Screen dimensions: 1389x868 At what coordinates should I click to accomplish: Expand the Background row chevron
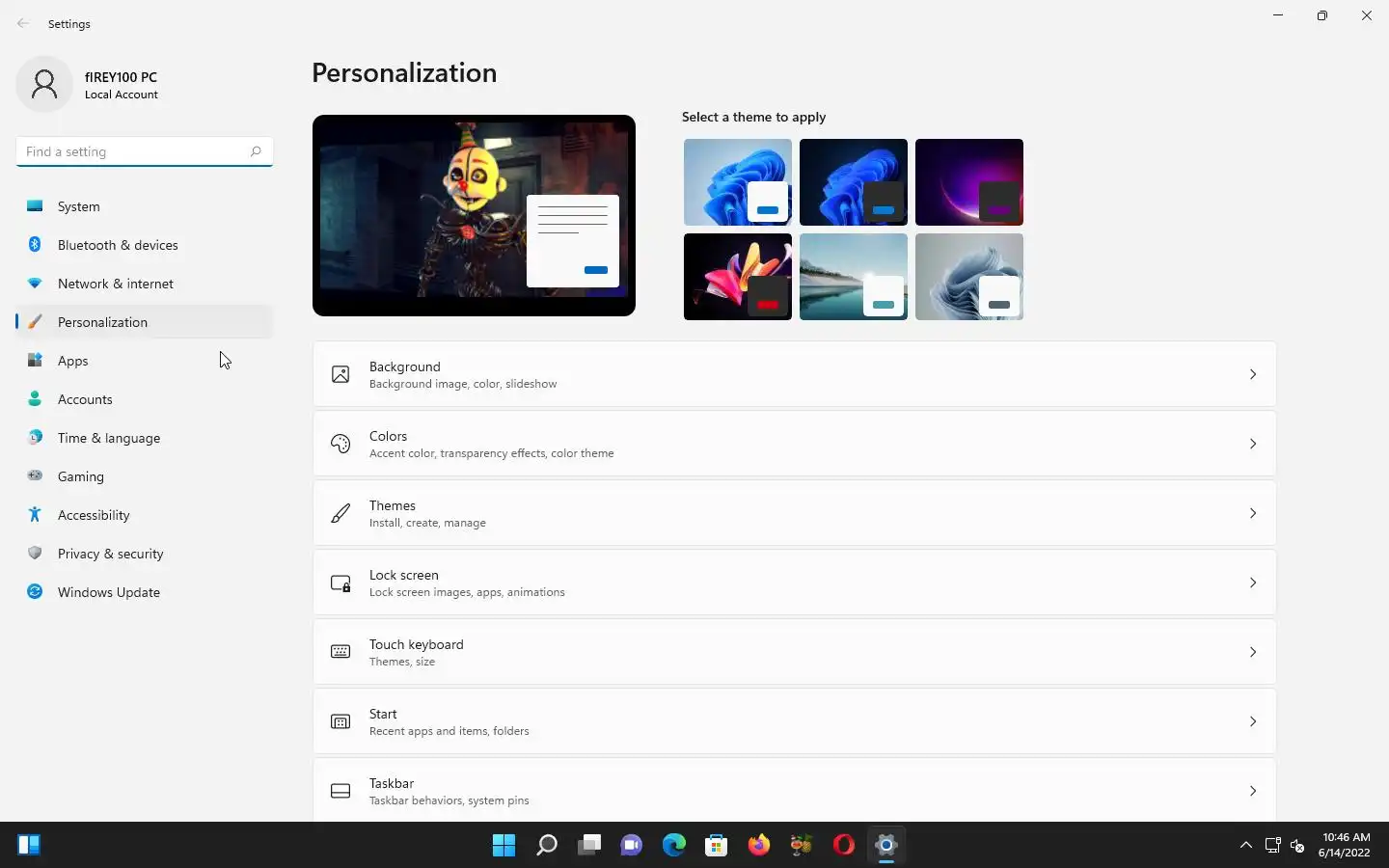click(x=1253, y=374)
